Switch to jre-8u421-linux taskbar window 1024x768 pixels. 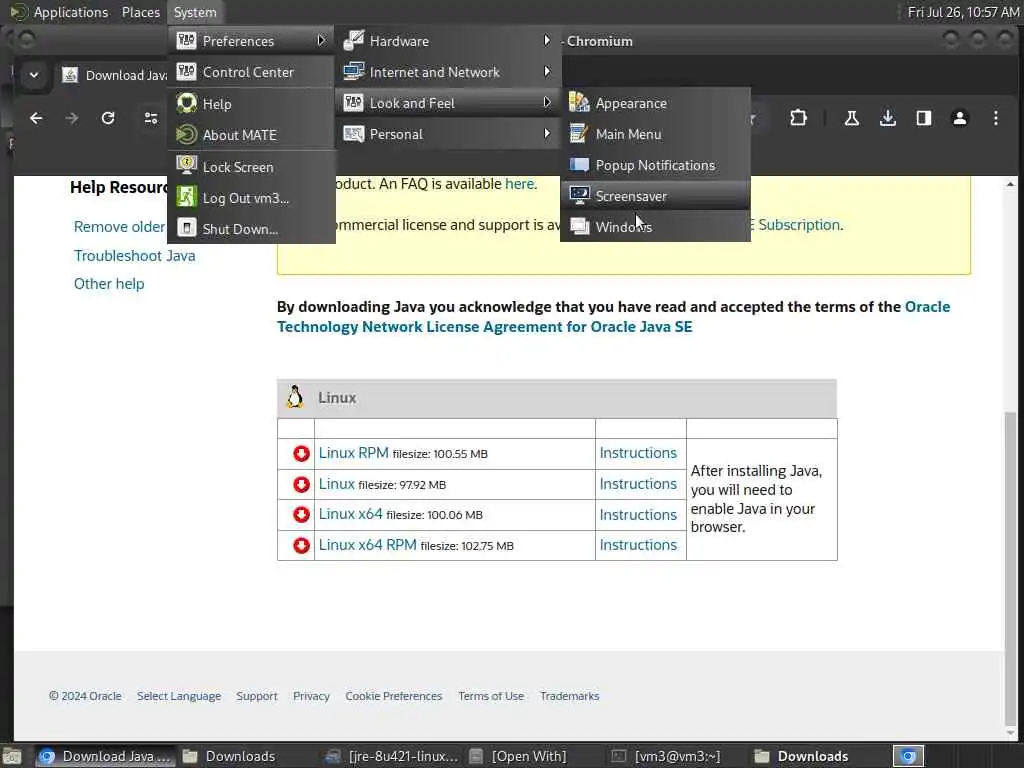[393, 756]
